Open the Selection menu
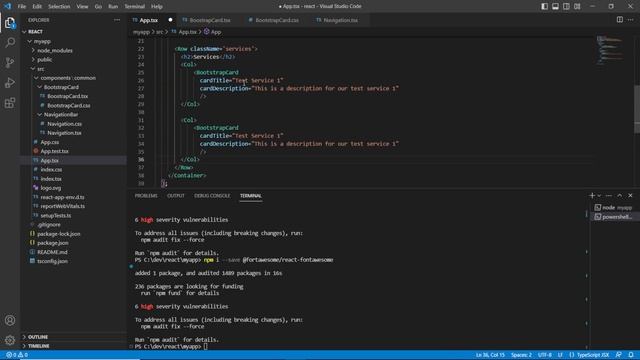The width and height of the screenshot is (640, 360). 59,7
